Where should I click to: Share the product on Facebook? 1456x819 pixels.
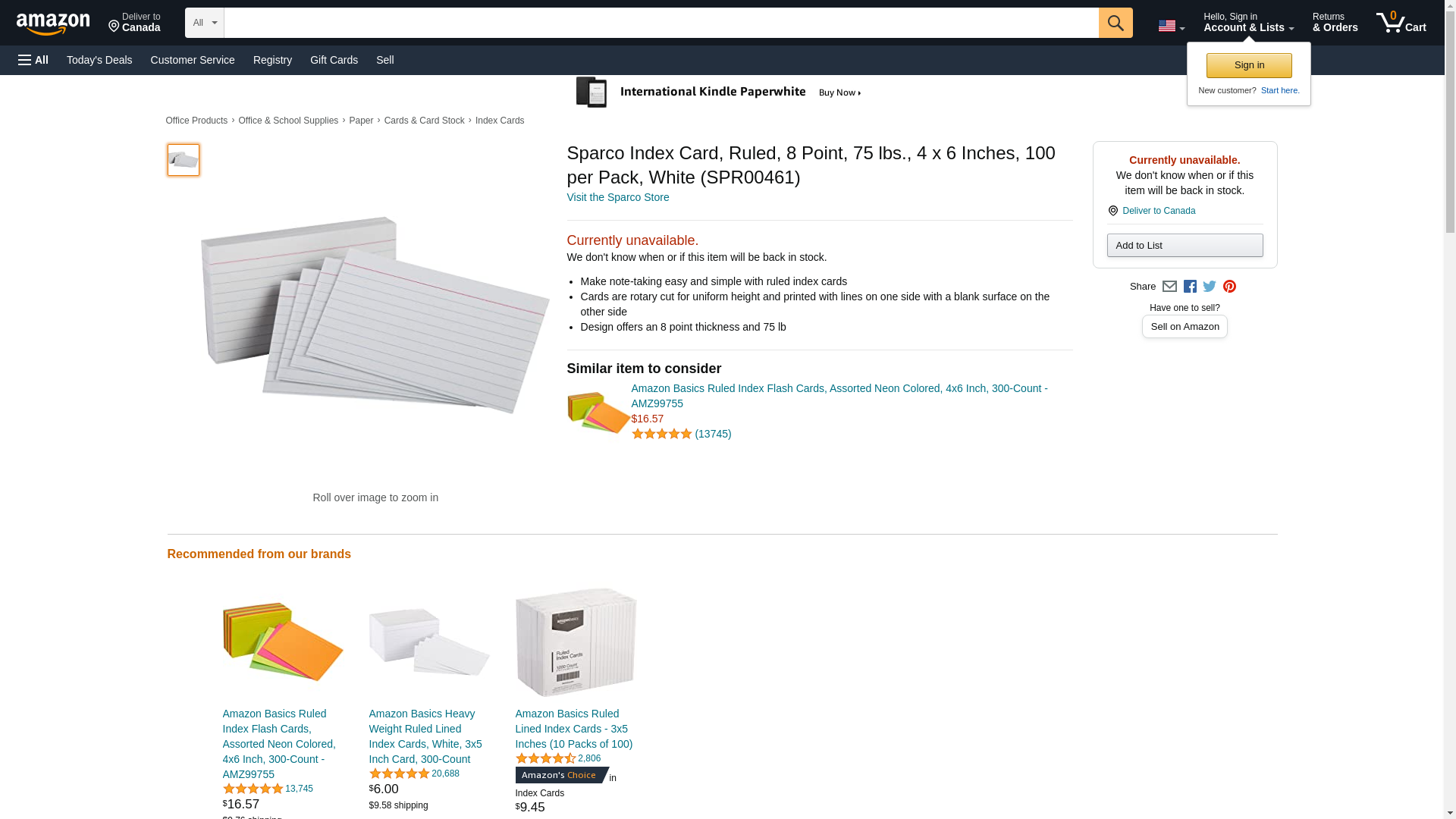1190,287
